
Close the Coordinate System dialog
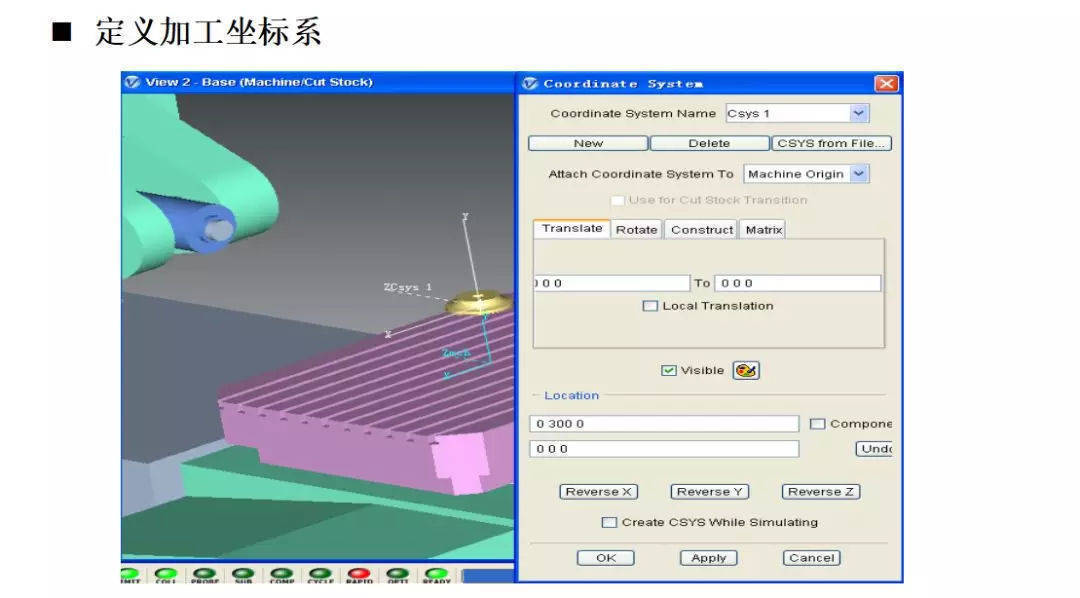pos(886,83)
